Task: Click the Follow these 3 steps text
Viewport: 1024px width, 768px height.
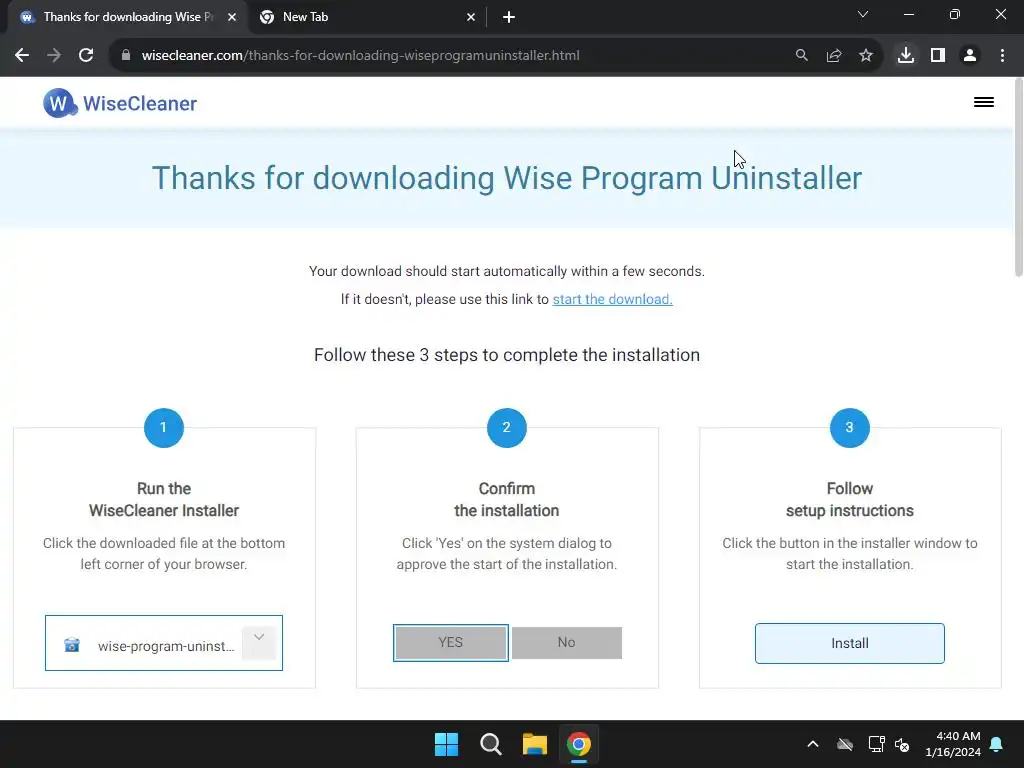Action: click(507, 355)
